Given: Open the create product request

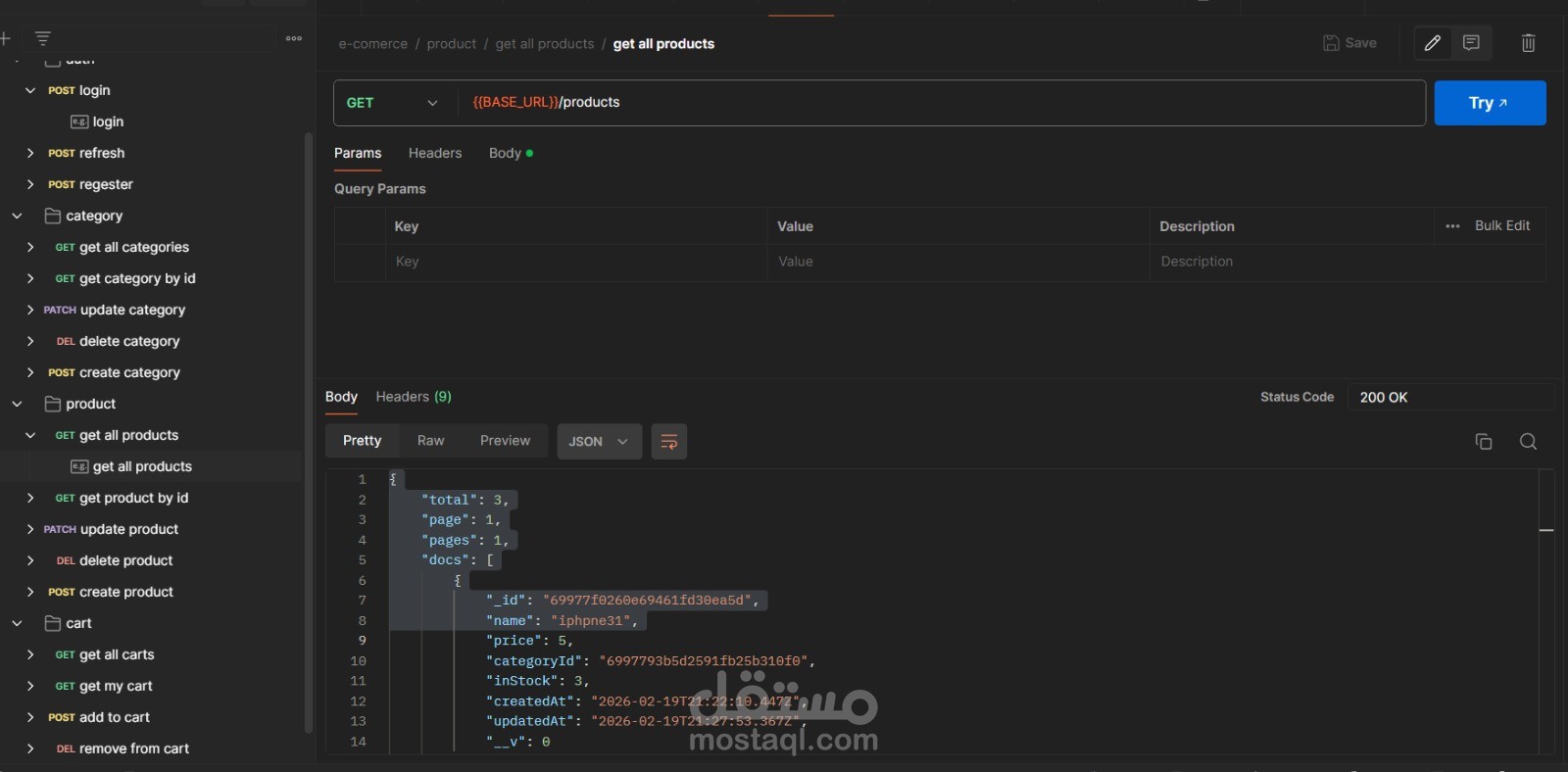Looking at the screenshot, I should pyautogui.click(x=125, y=592).
